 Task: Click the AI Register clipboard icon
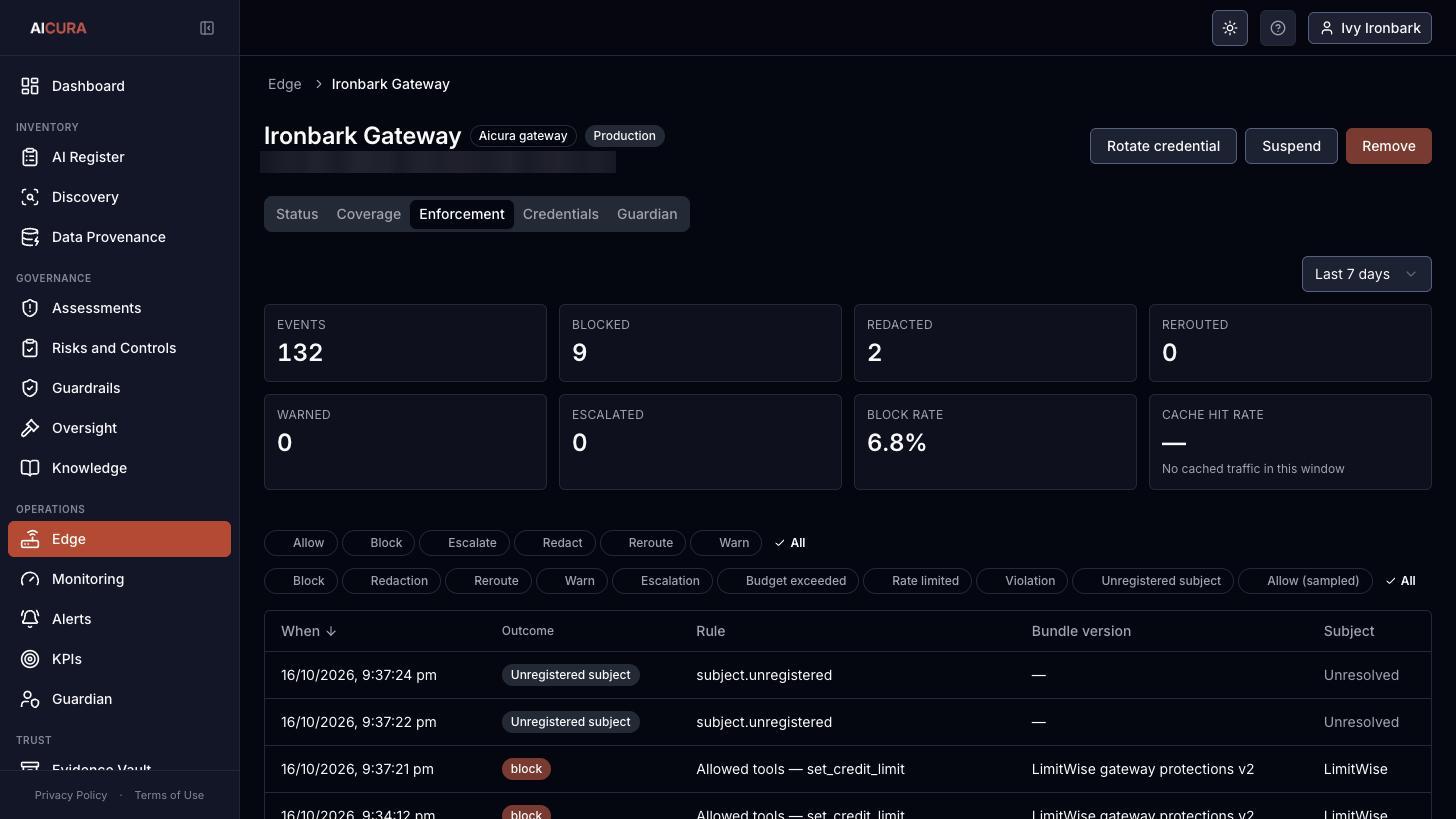(x=30, y=157)
